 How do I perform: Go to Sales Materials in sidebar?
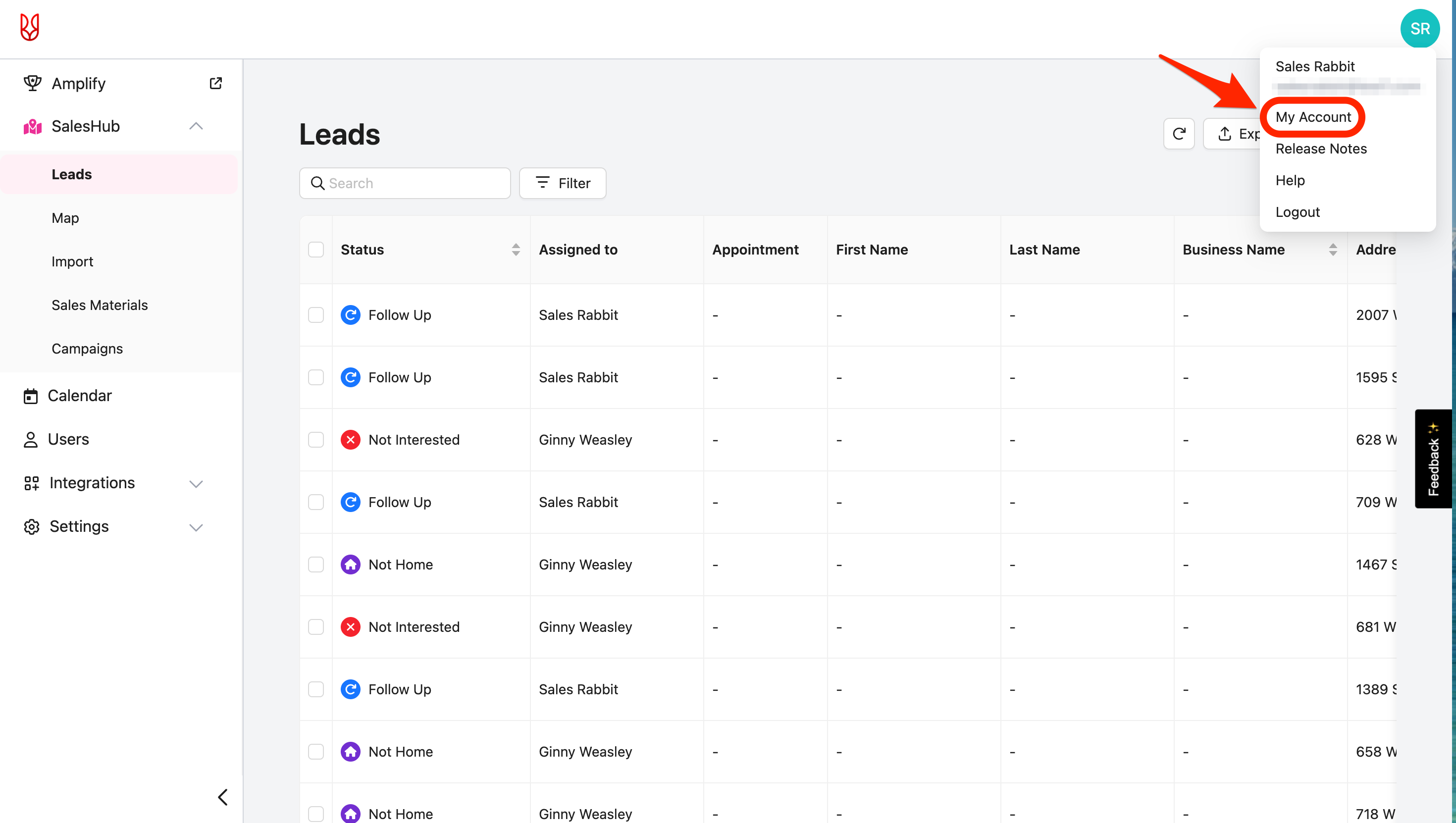coord(100,305)
